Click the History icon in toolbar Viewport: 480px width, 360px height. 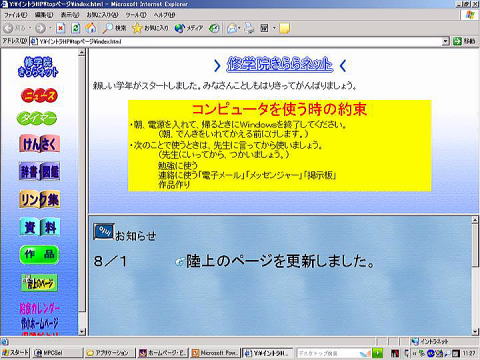click(214, 28)
